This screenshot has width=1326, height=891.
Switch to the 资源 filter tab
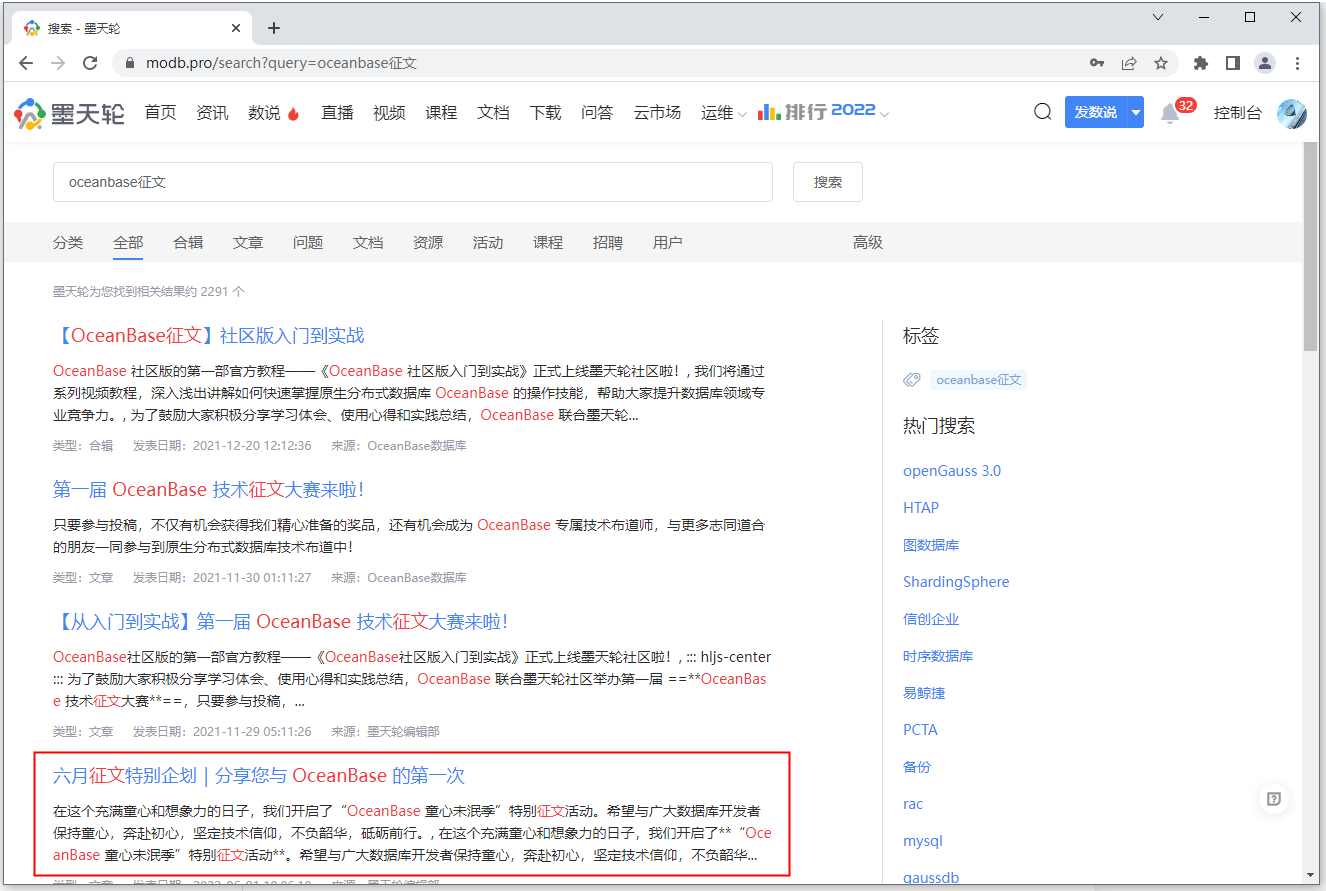point(428,243)
